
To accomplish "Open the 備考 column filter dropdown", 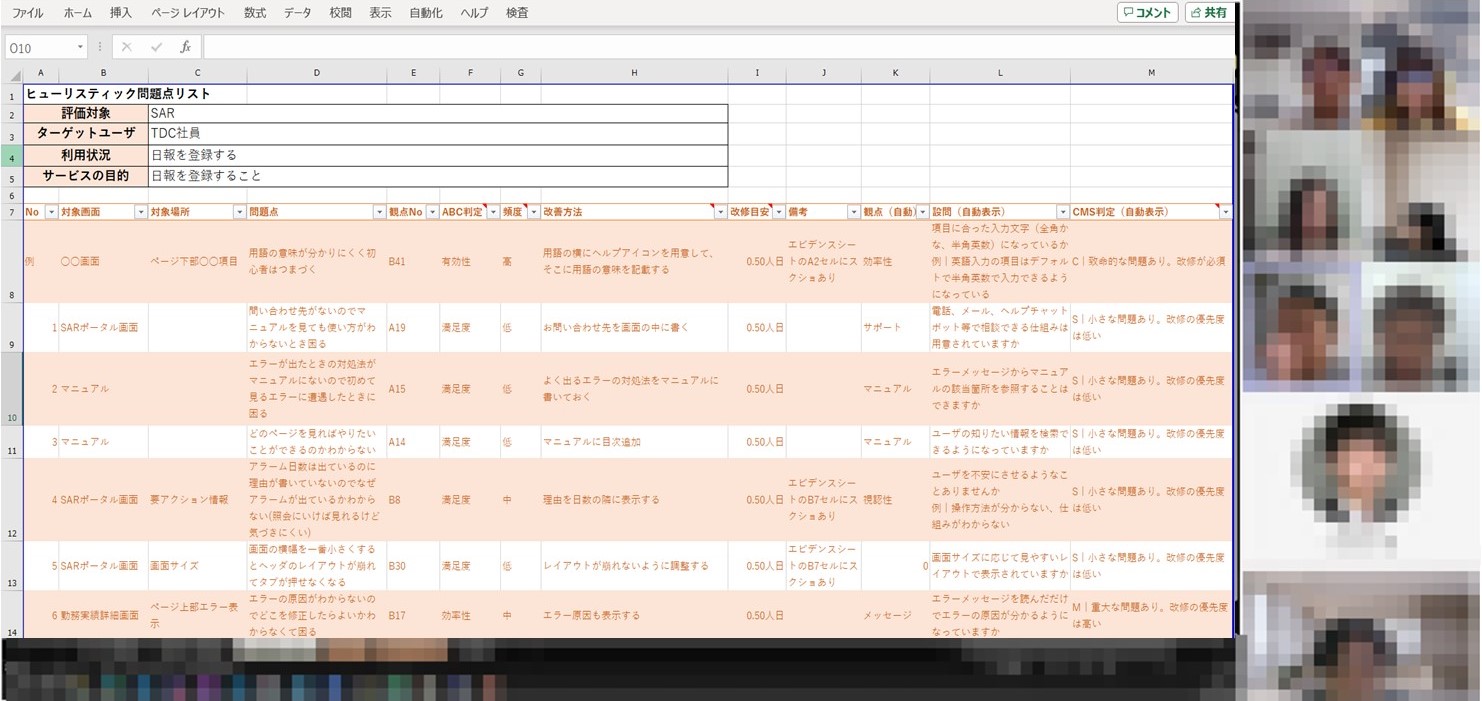I will [x=853, y=212].
